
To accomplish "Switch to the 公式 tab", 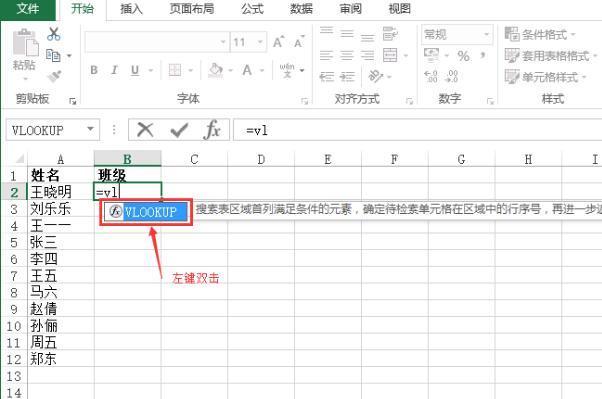I will [x=252, y=8].
